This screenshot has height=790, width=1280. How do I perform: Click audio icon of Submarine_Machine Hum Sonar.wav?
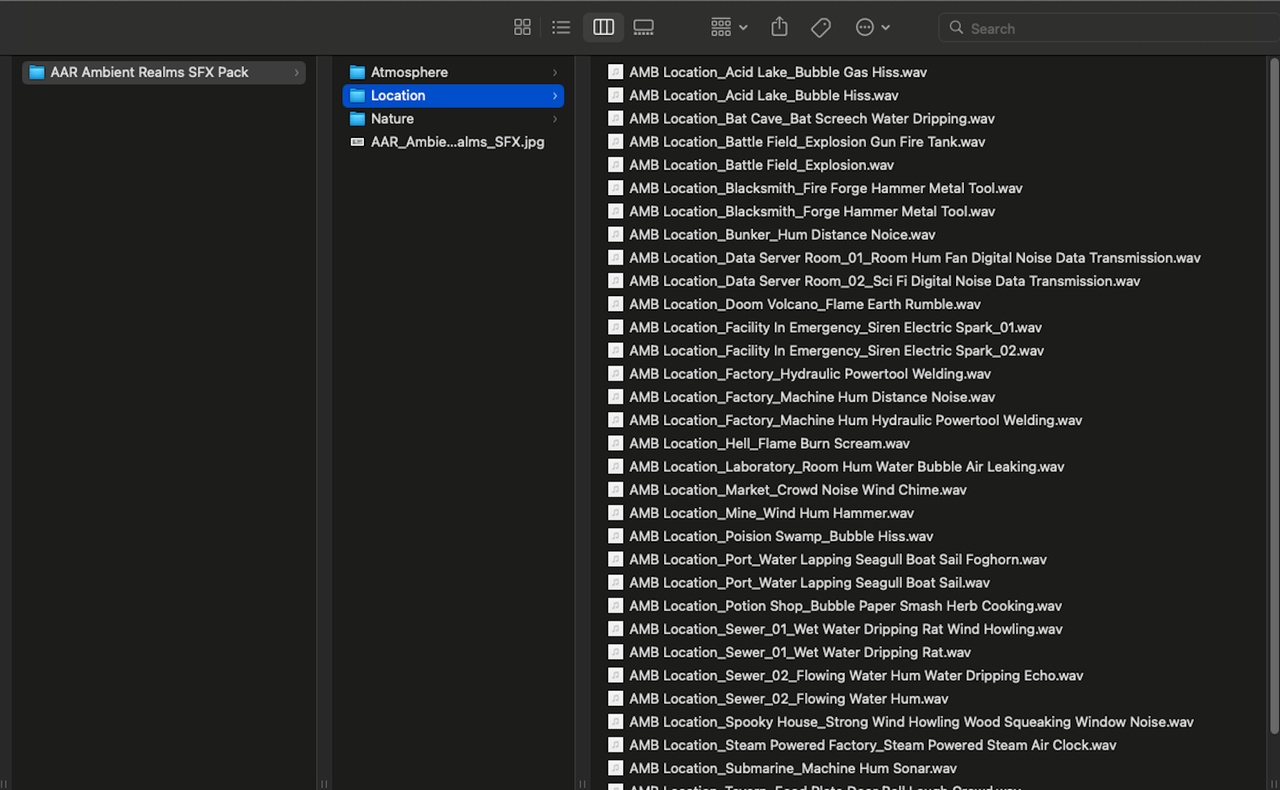click(616, 768)
